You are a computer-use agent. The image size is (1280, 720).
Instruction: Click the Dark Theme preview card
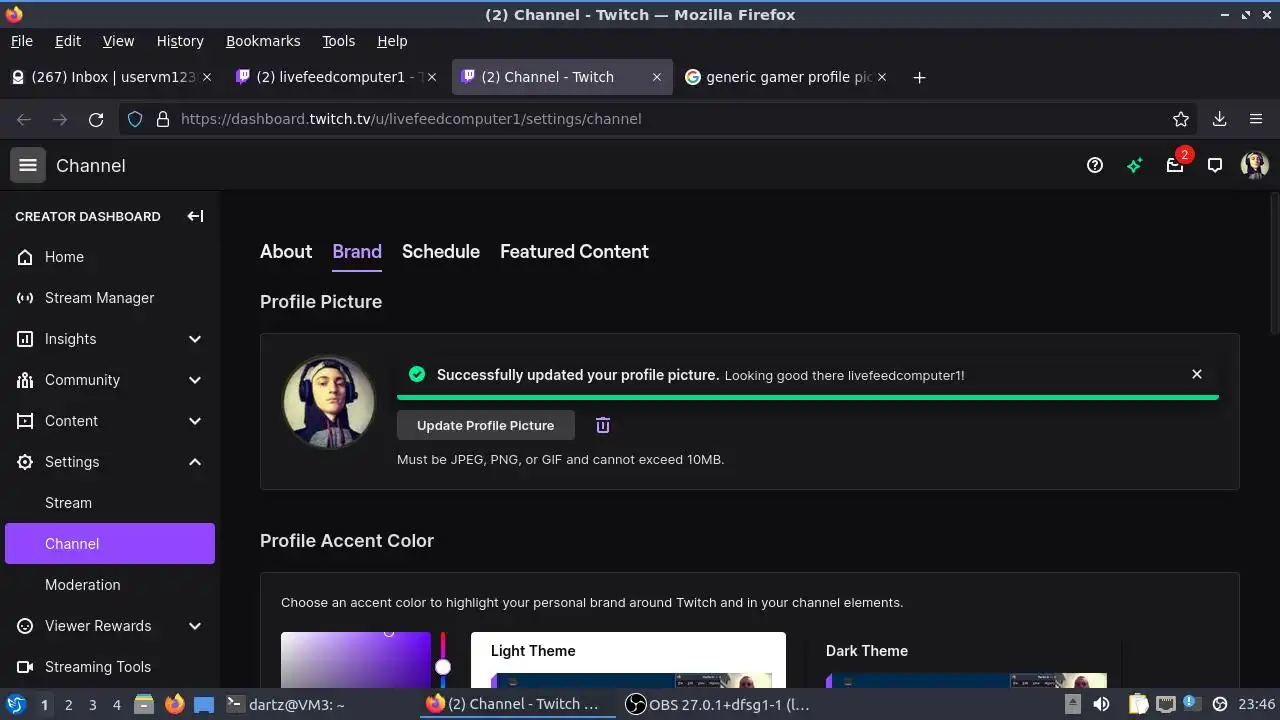(x=963, y=660)
